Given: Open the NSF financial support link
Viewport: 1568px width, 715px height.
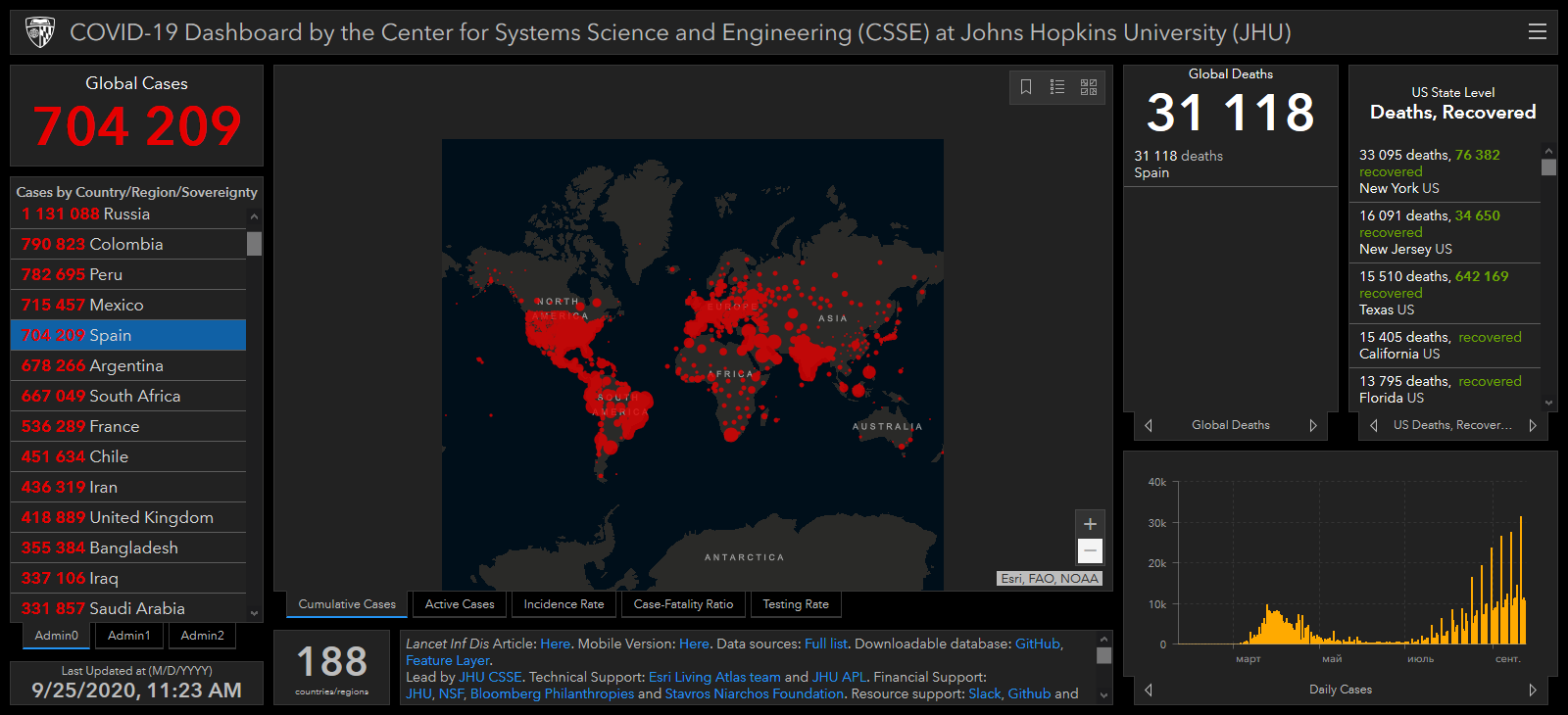Looking at the screenshot, I should (451, 693).
